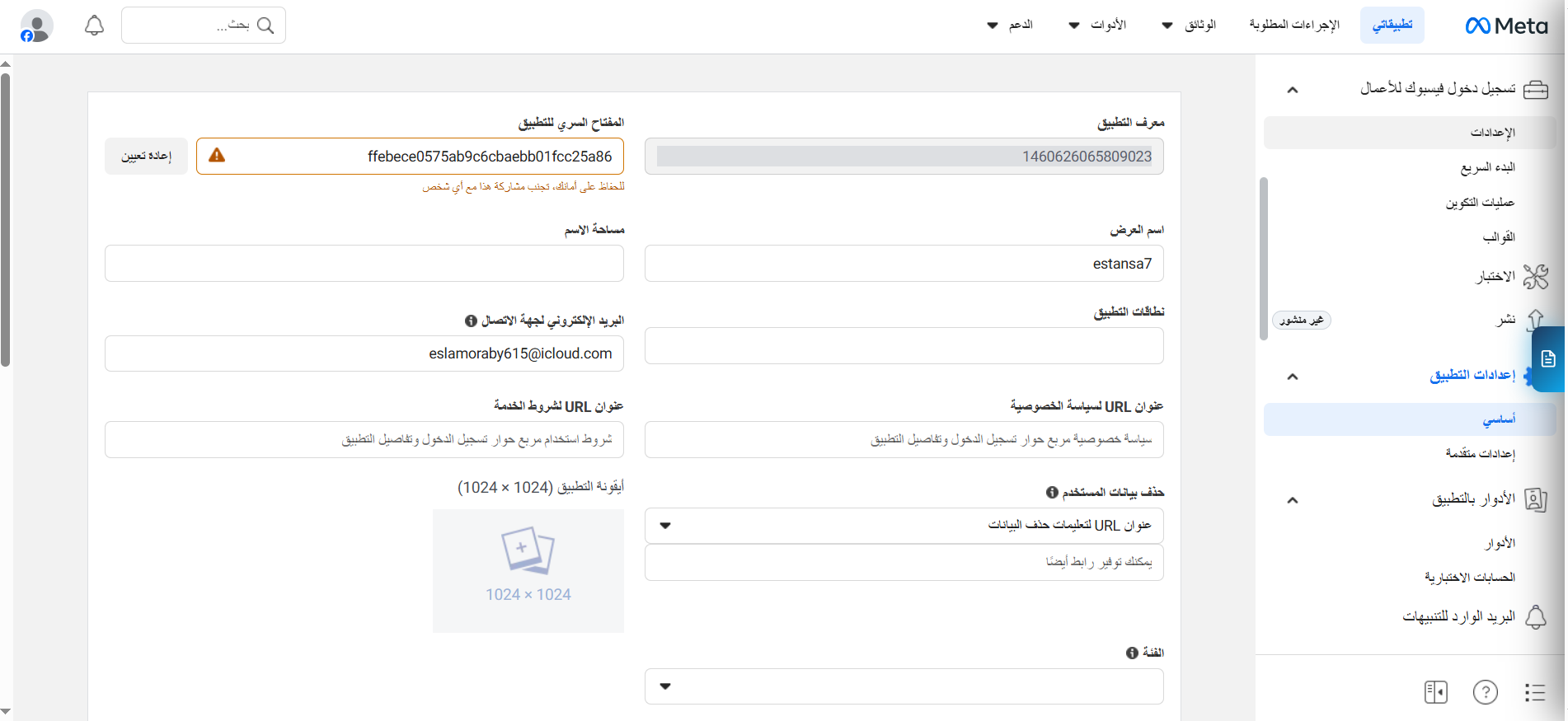Click the blue document floating button
Screen dimensions: 1568x721
(x=1548, y=359)
